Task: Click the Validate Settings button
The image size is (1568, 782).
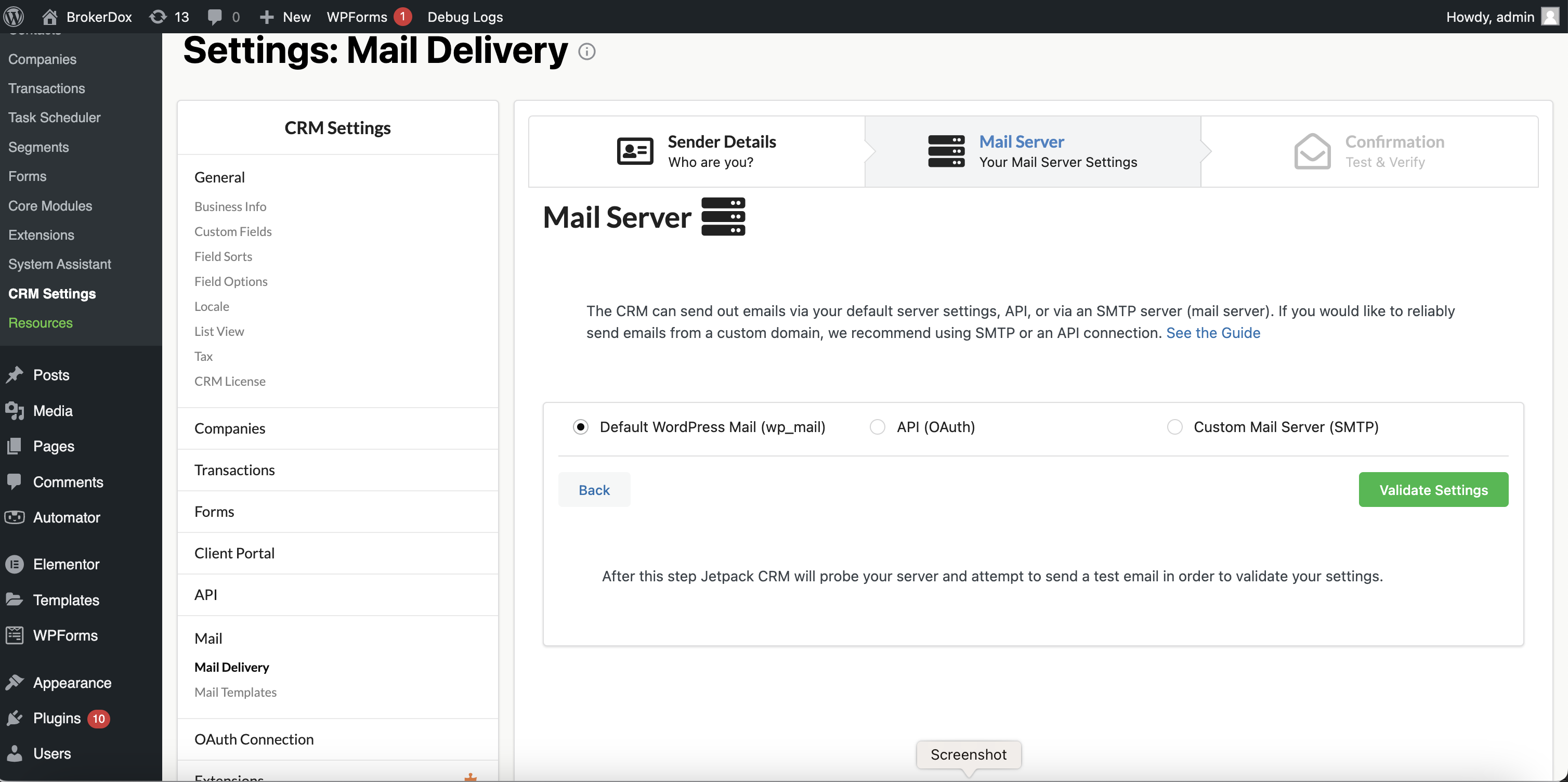Action: point(1433,490)
